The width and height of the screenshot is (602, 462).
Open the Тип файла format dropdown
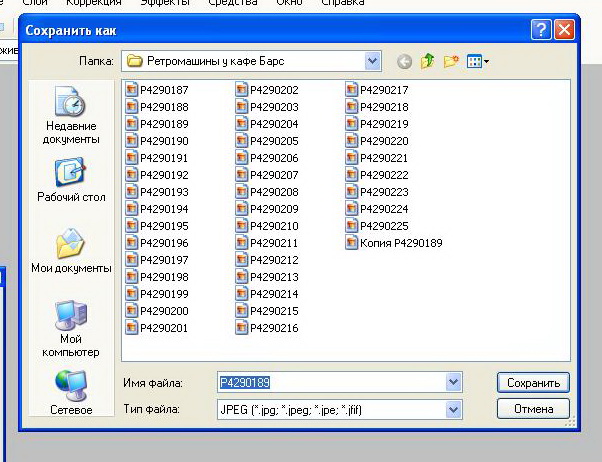pos(454,409)
